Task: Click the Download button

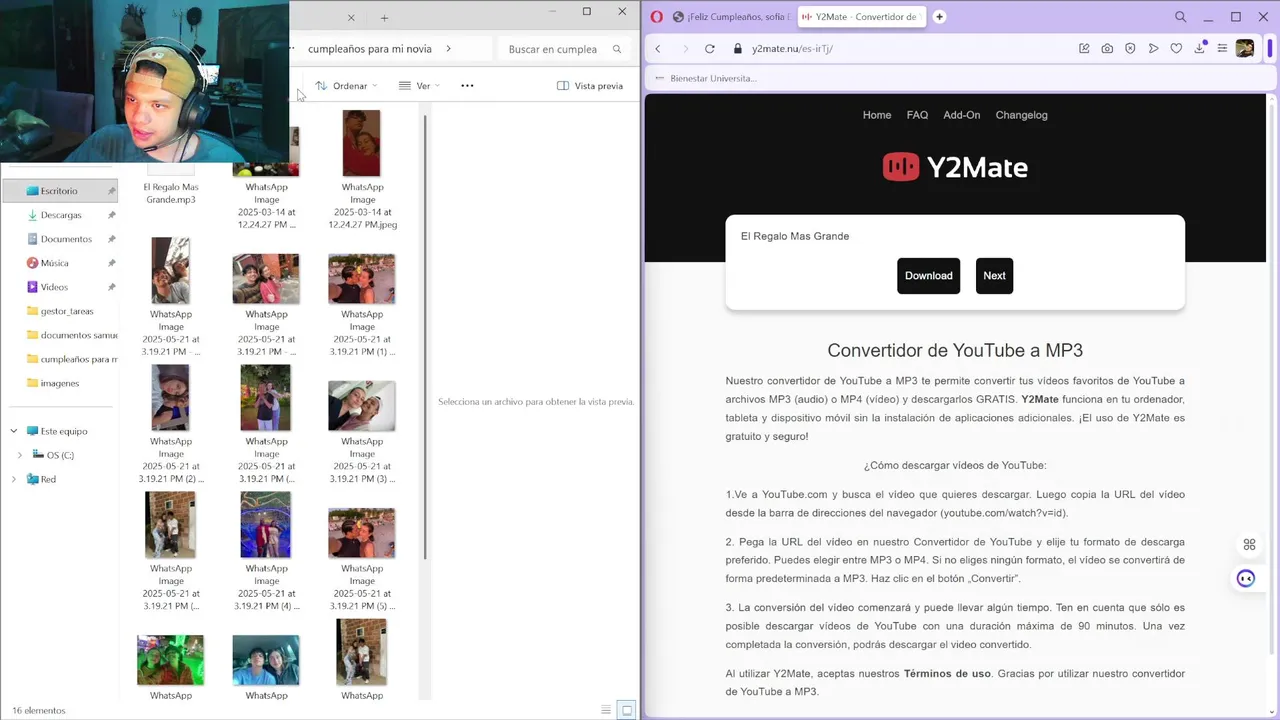Action: pyautogui.click(x=929, y=276)
